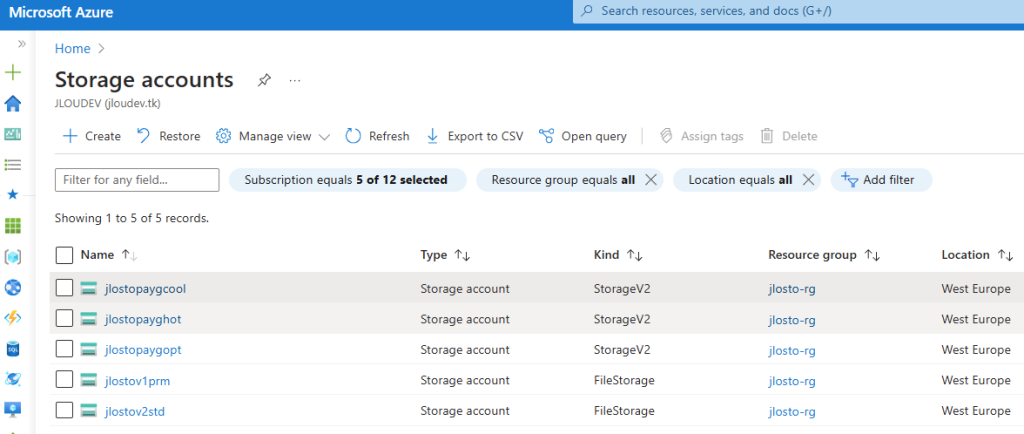Click the storage icon beside jlostopaygcool
The image size is (1024, 434).
click(x=89, y=288)
